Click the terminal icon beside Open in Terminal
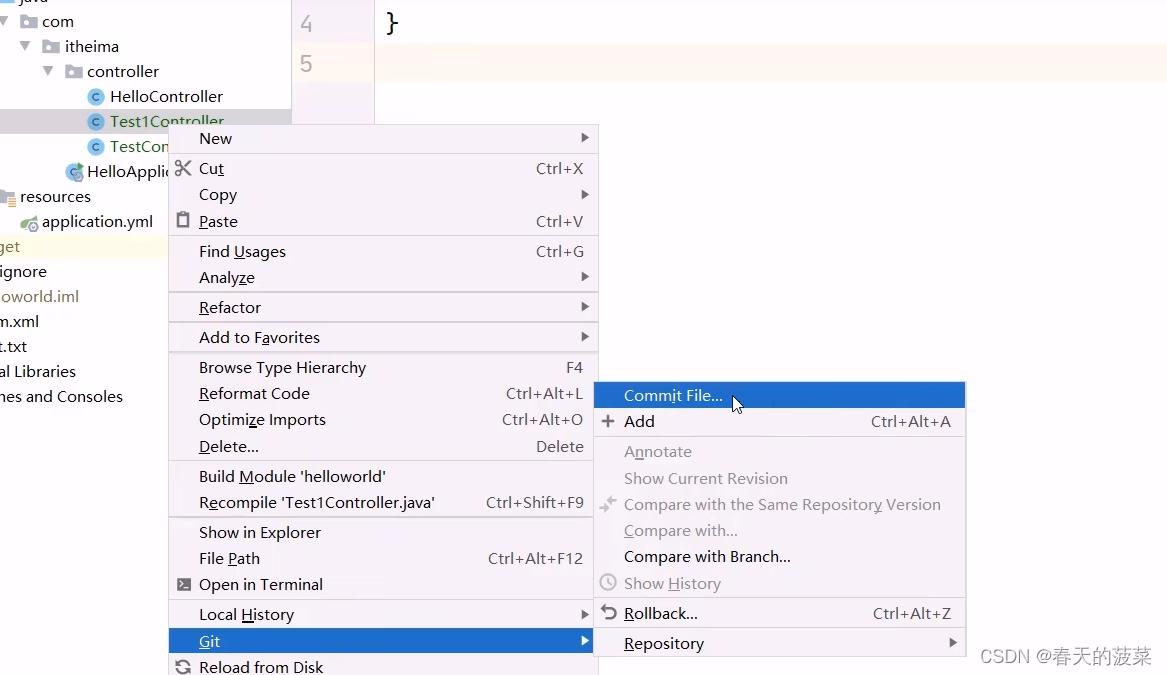Viewport: 1167px width, 675px height. 184,584
